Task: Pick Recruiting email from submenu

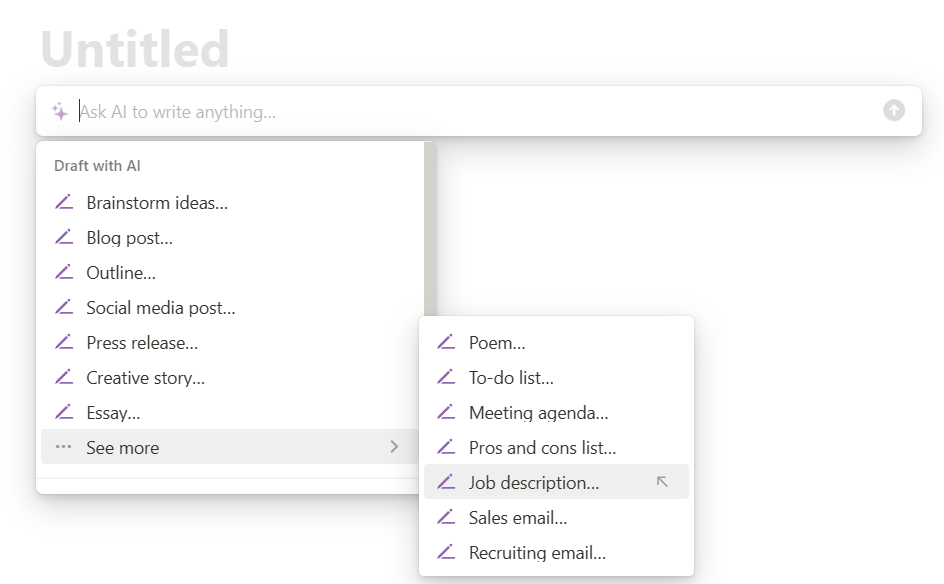Action: coord(537,553)
